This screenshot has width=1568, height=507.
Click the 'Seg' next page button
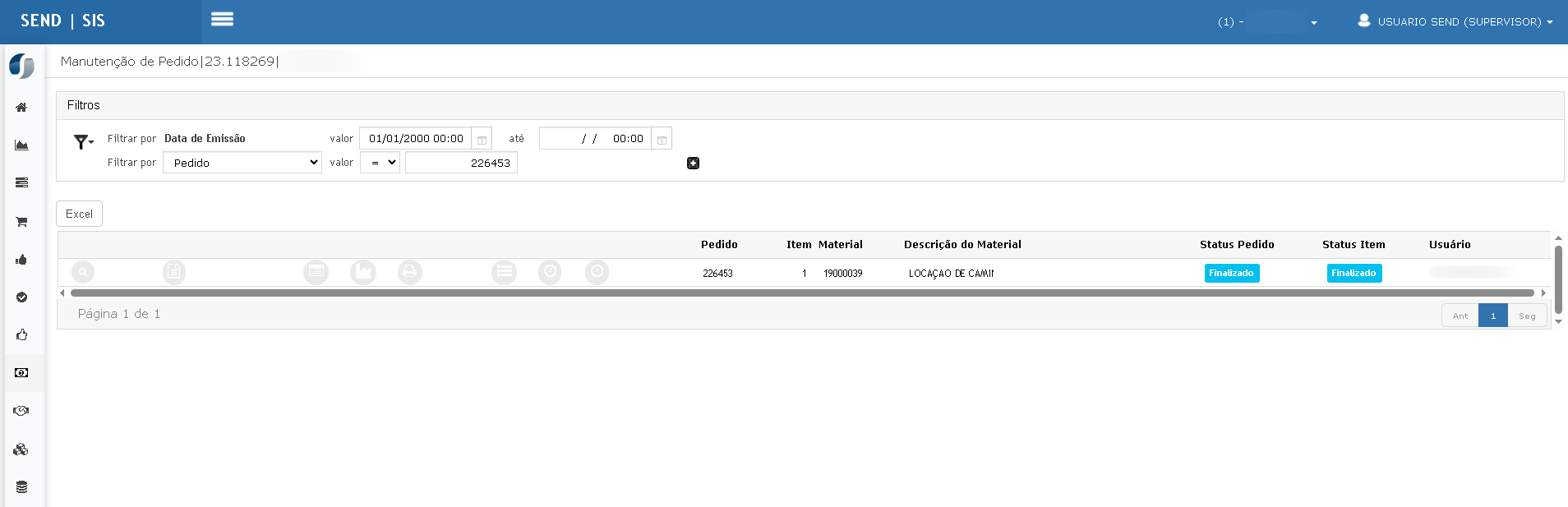[1527, 316]
